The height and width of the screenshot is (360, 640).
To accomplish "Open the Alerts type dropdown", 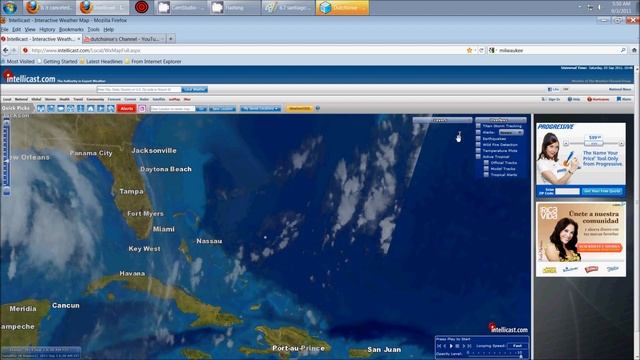I will (511, 132).
